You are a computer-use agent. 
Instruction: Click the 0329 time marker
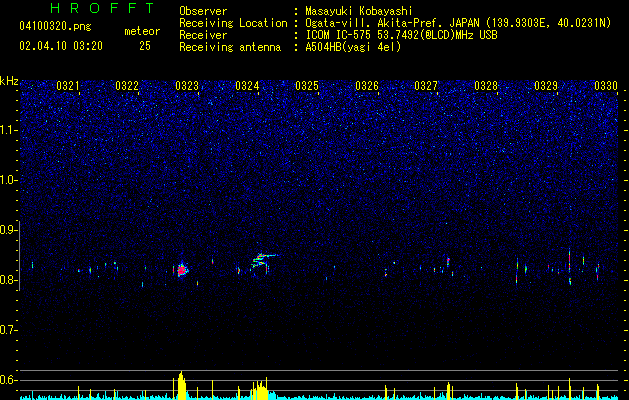pos(546,86)
